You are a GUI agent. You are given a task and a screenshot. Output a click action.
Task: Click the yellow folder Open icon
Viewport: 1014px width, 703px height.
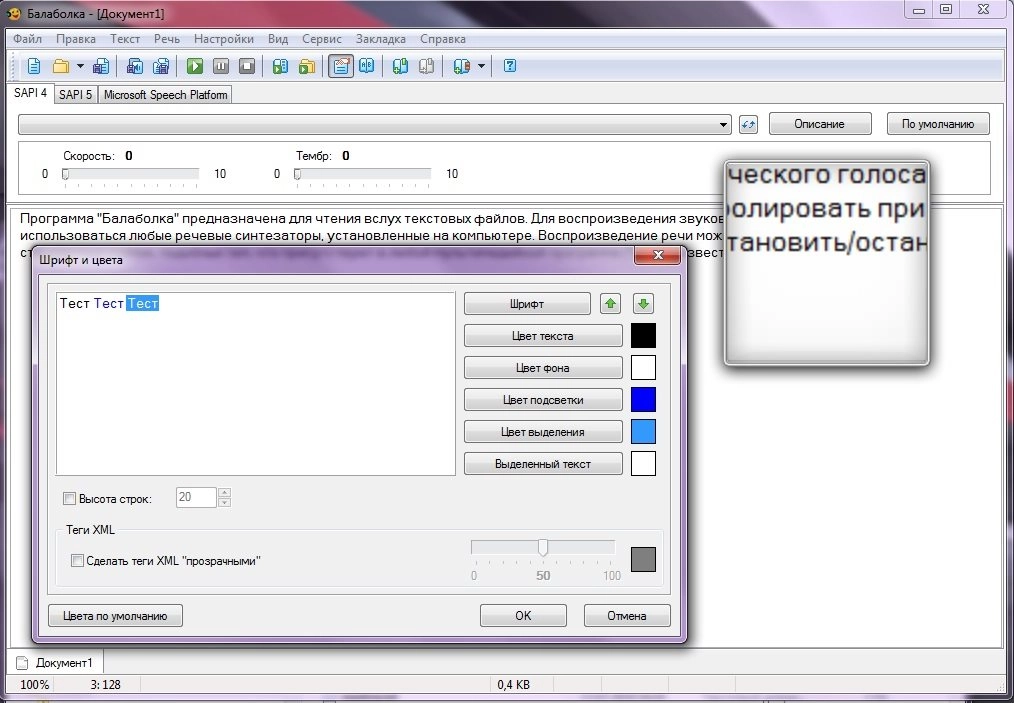[61, 66]
